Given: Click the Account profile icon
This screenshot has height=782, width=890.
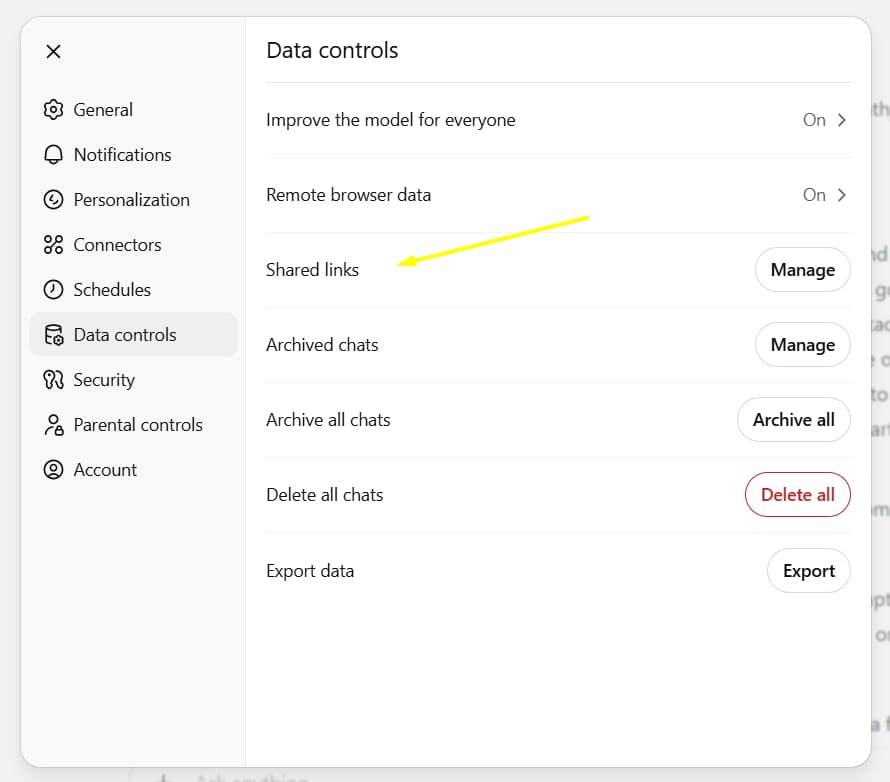Looking at the screenshot, I should point(53,470).
